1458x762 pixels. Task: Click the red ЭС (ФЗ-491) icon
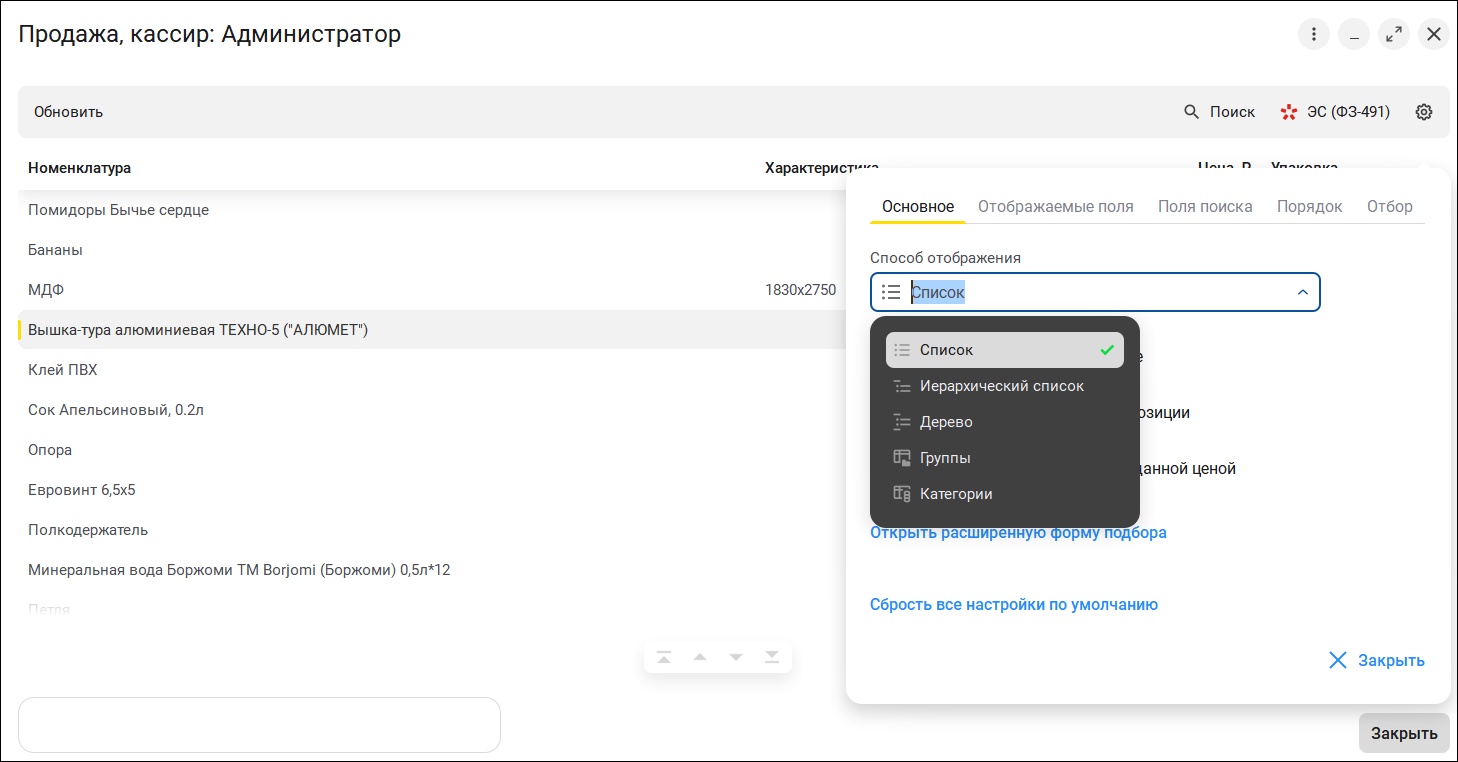[x=1289, y=112]
